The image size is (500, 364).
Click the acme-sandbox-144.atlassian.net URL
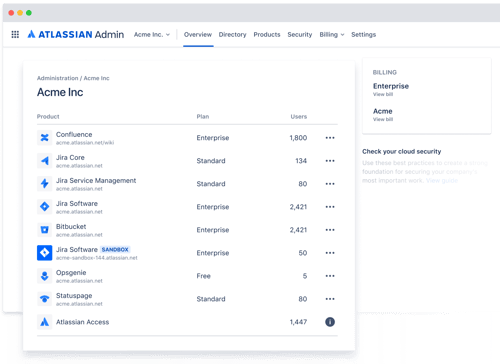(97, 258)
